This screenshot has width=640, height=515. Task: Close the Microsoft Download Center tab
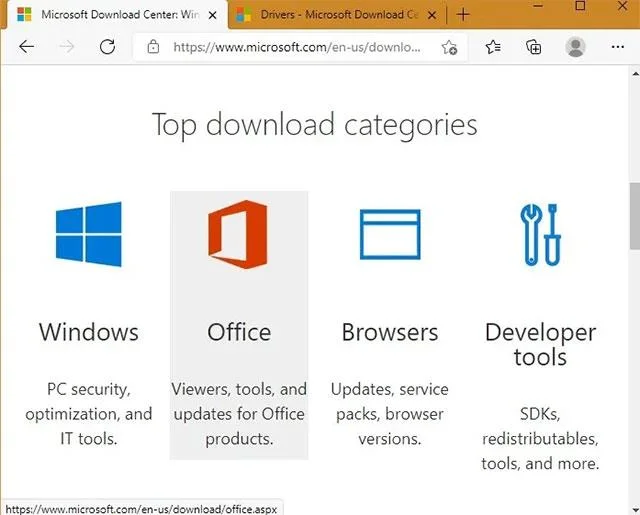pos(213,16)
